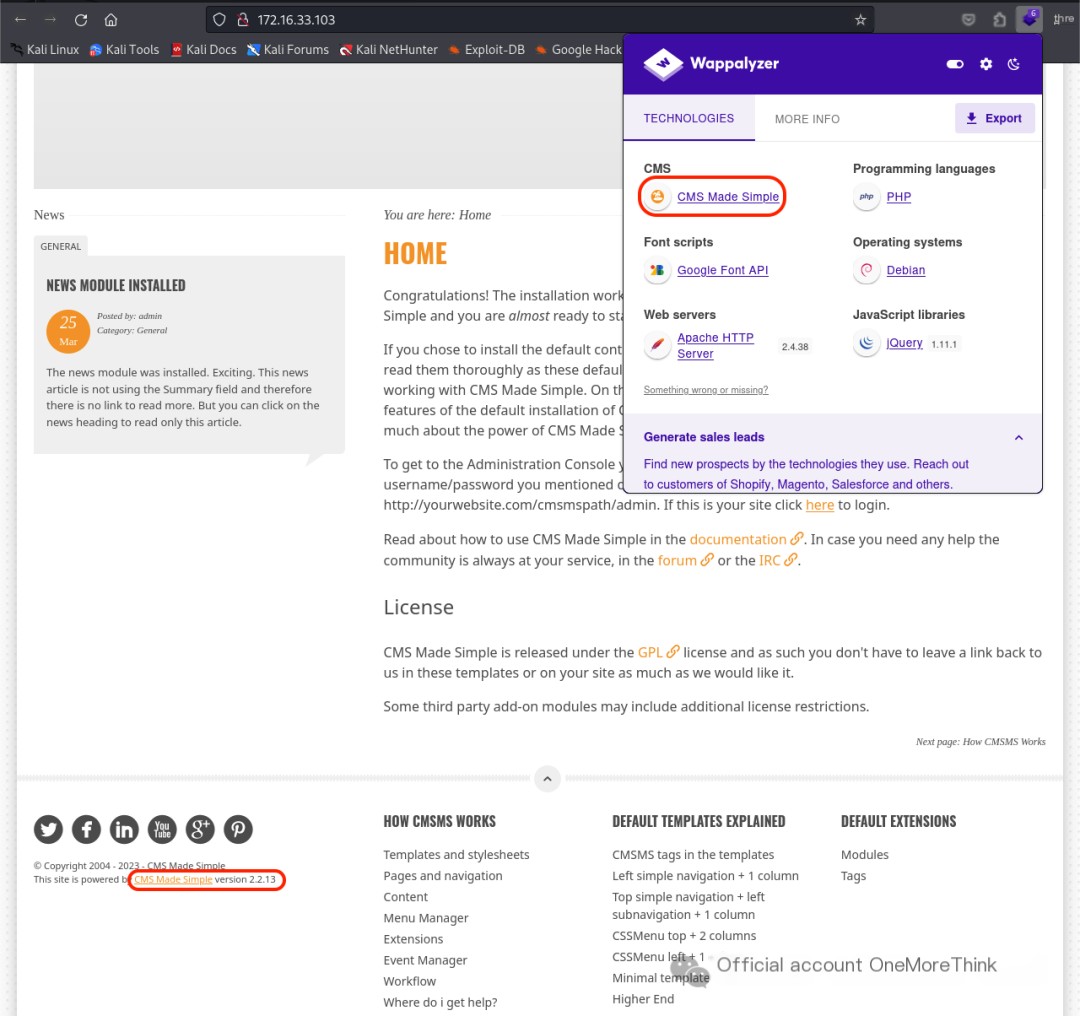Viewport: 1080px width, 1016px height.
Task: Click the Google Font API icon
Action: [657, 270]
